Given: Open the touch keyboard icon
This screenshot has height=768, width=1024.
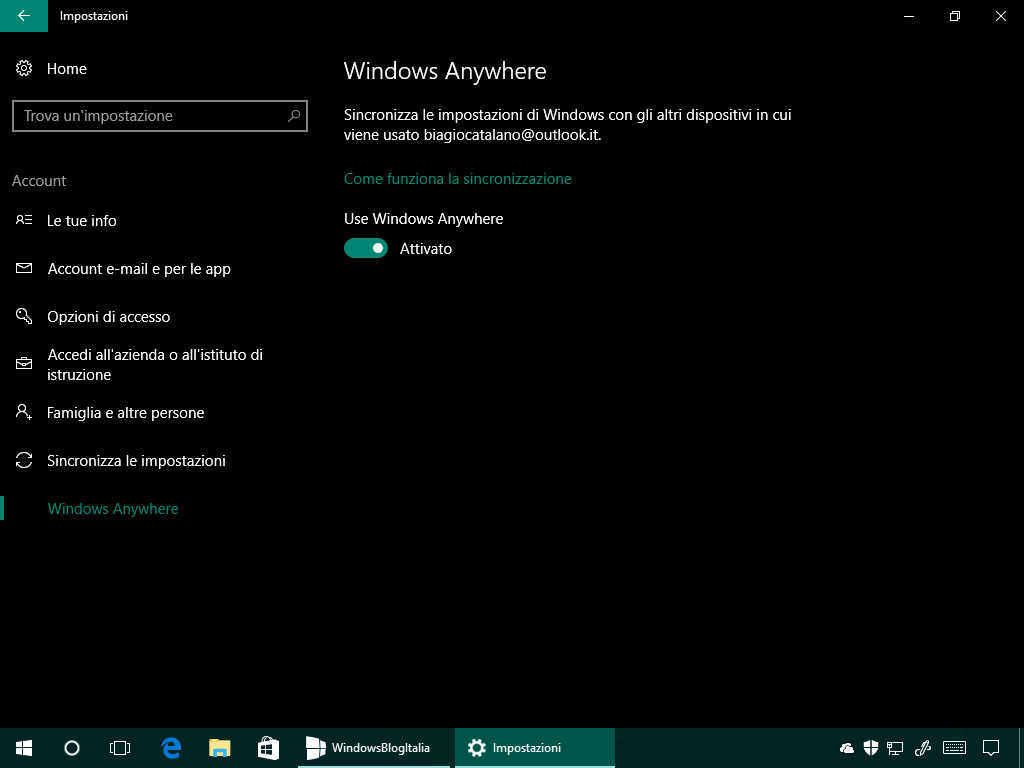Looking at the screenshot, I should [955, 748].
